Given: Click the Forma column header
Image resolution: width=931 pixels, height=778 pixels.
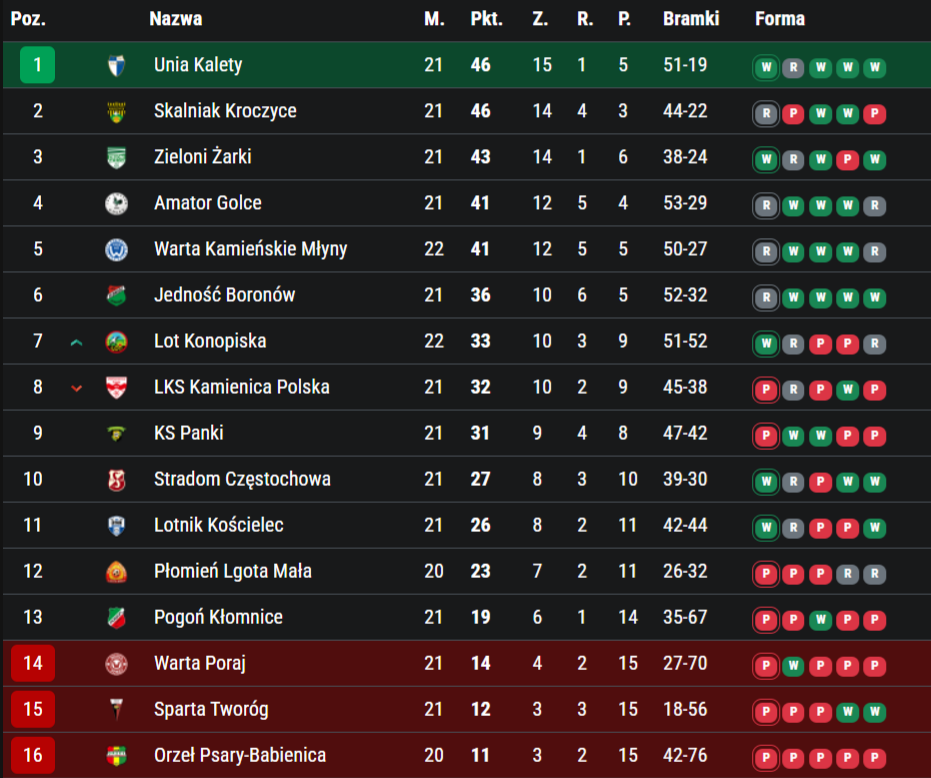Looking at the screenshot, I should (780, 19).
